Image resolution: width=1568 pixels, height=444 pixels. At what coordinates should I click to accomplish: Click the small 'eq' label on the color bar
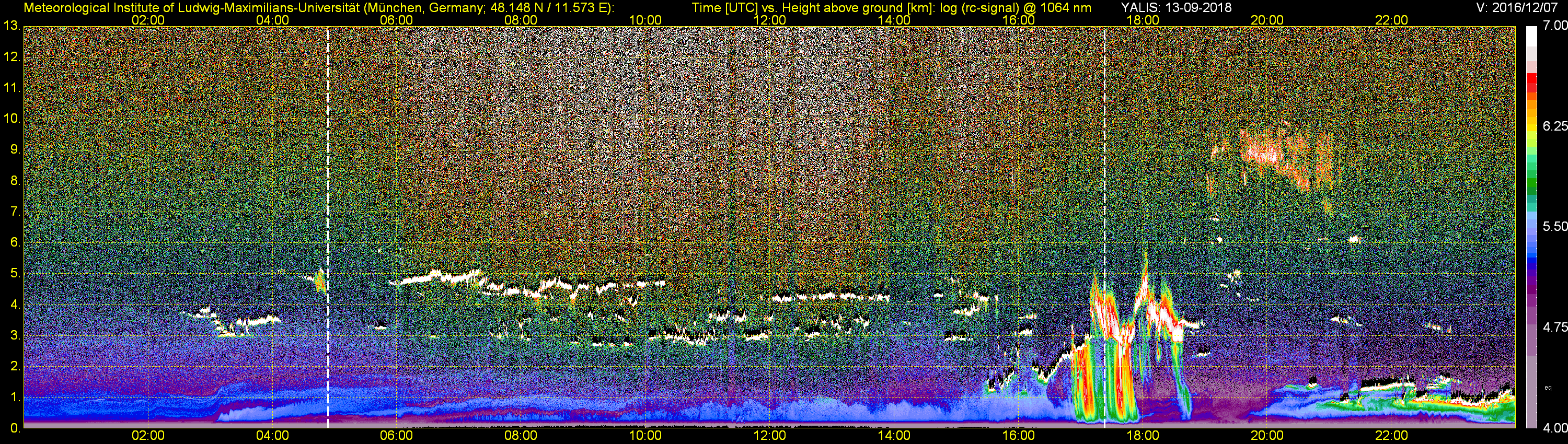coord(1548,387)
